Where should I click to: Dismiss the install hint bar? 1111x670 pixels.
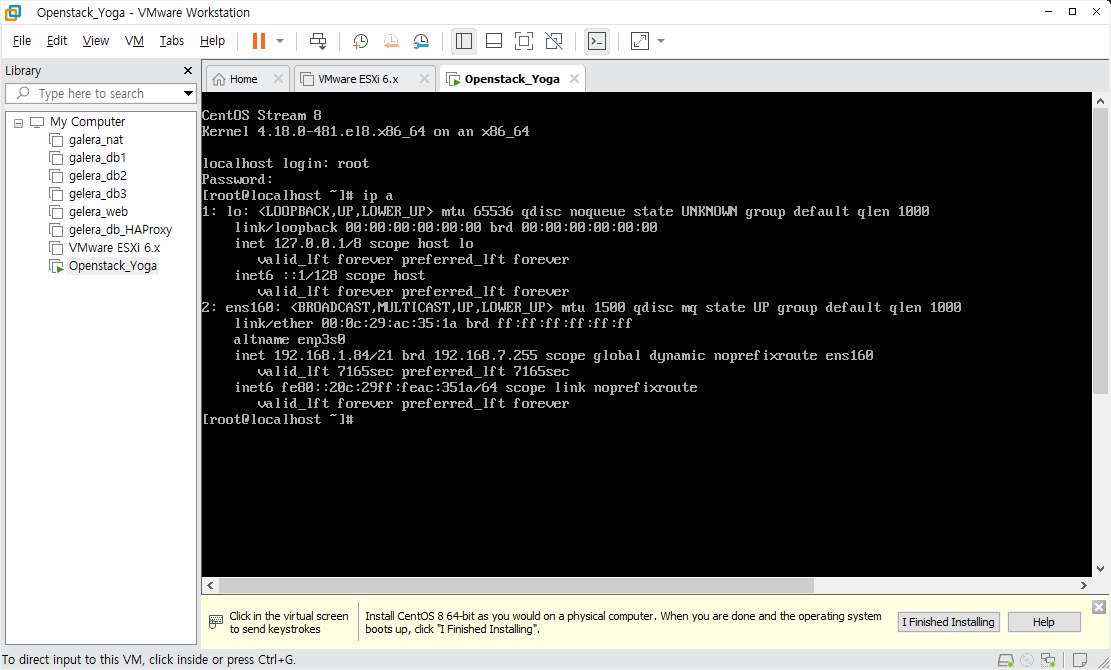click(1099, 607)
